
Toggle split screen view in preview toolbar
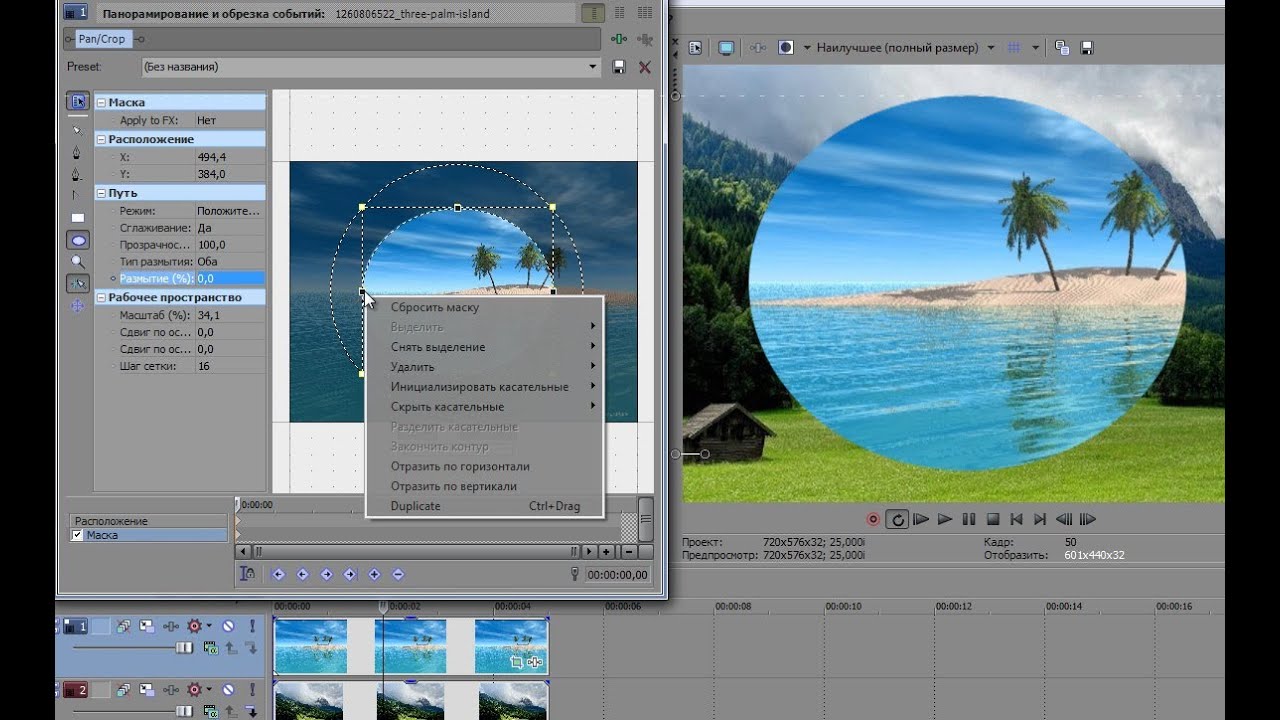pos(786,48)
